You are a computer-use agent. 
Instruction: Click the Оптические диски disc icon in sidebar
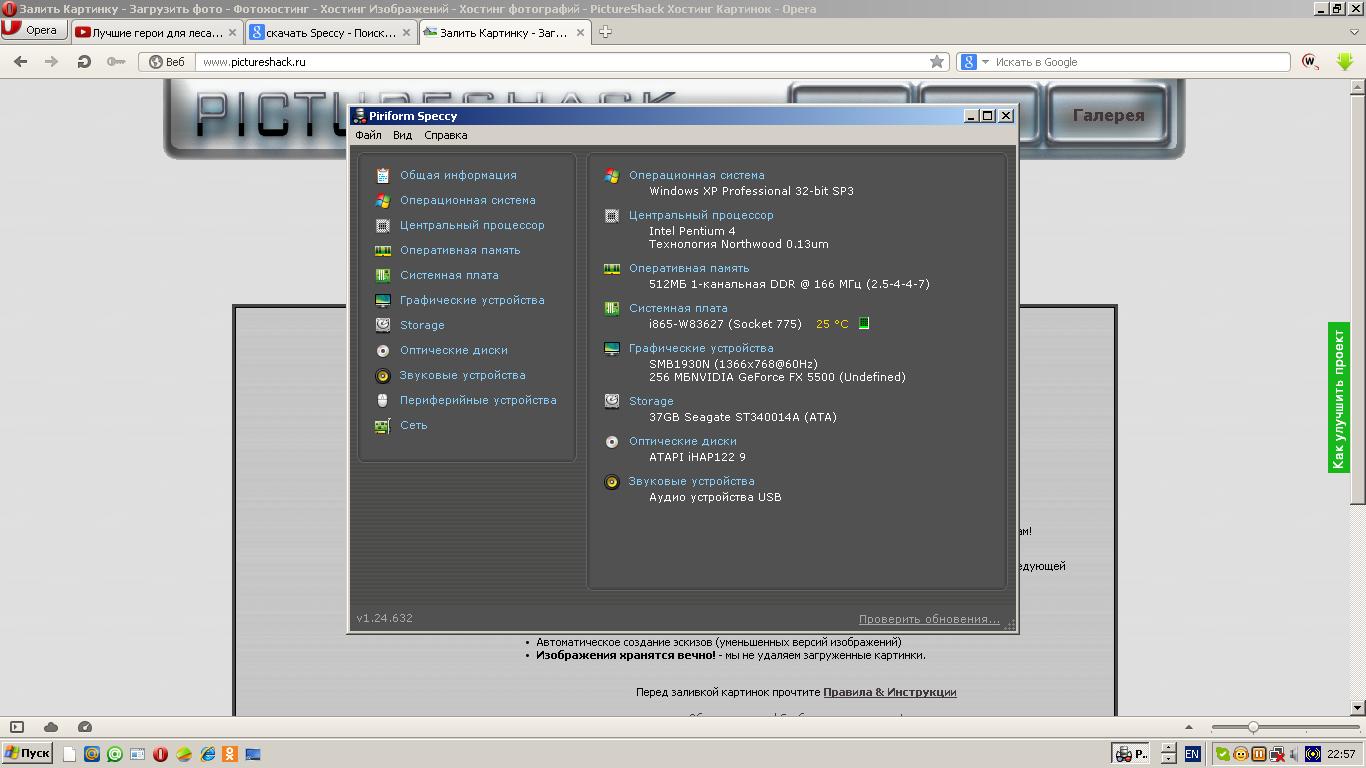pyautogui.click(x=382, y=350)
